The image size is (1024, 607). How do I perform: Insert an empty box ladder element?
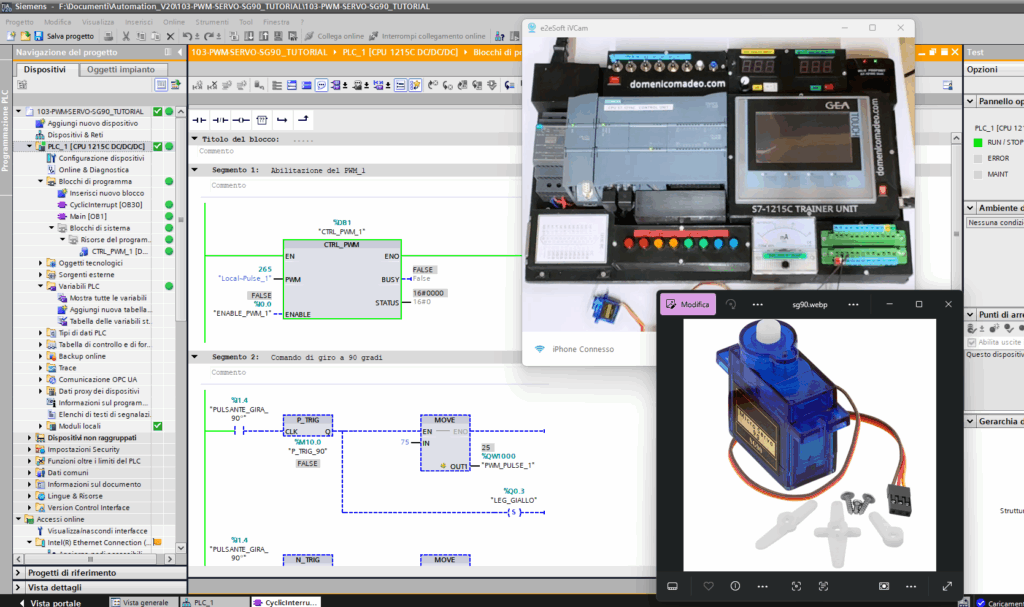(262, 119)
